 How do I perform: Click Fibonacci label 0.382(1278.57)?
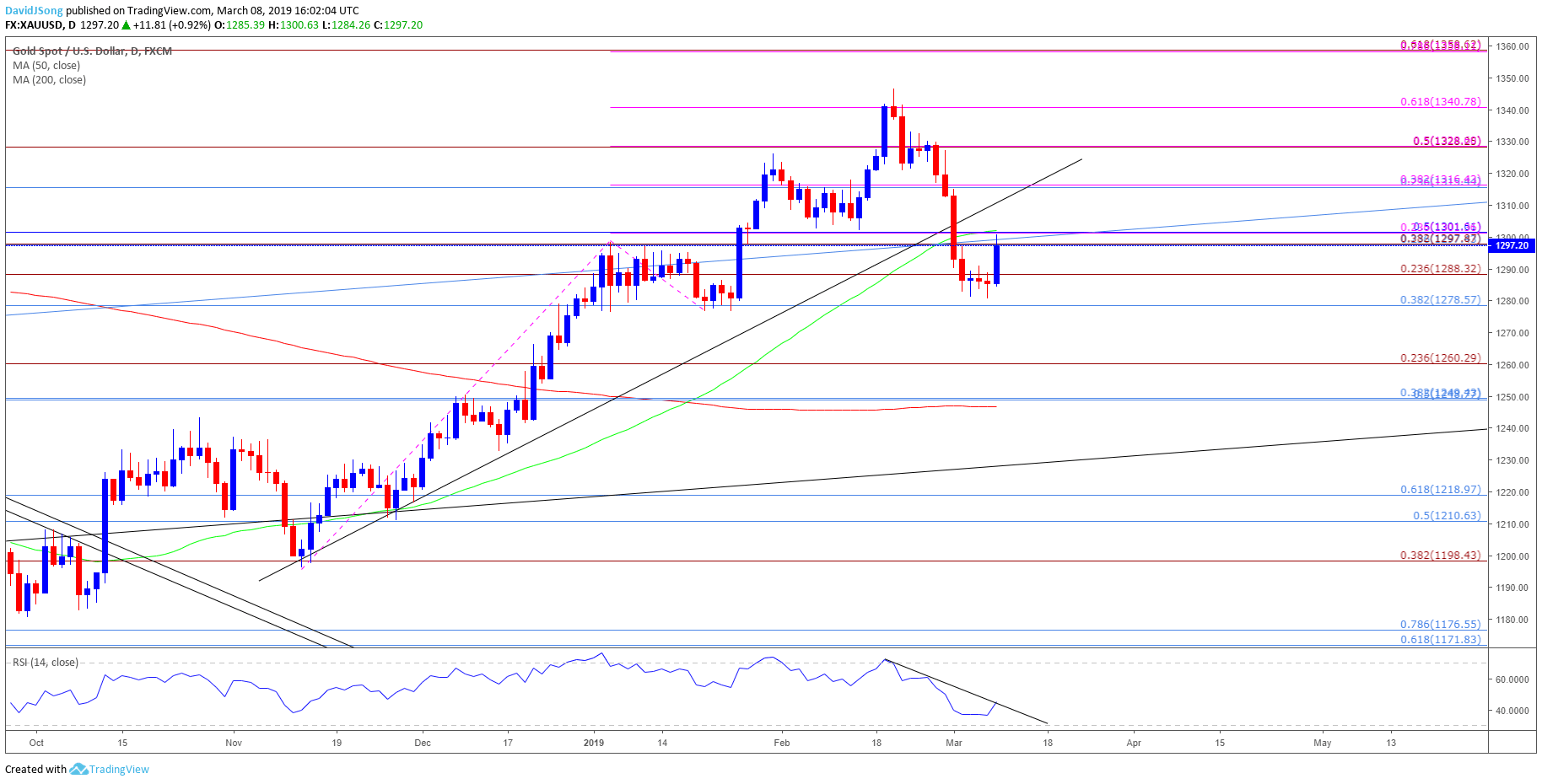[1440, 300]
